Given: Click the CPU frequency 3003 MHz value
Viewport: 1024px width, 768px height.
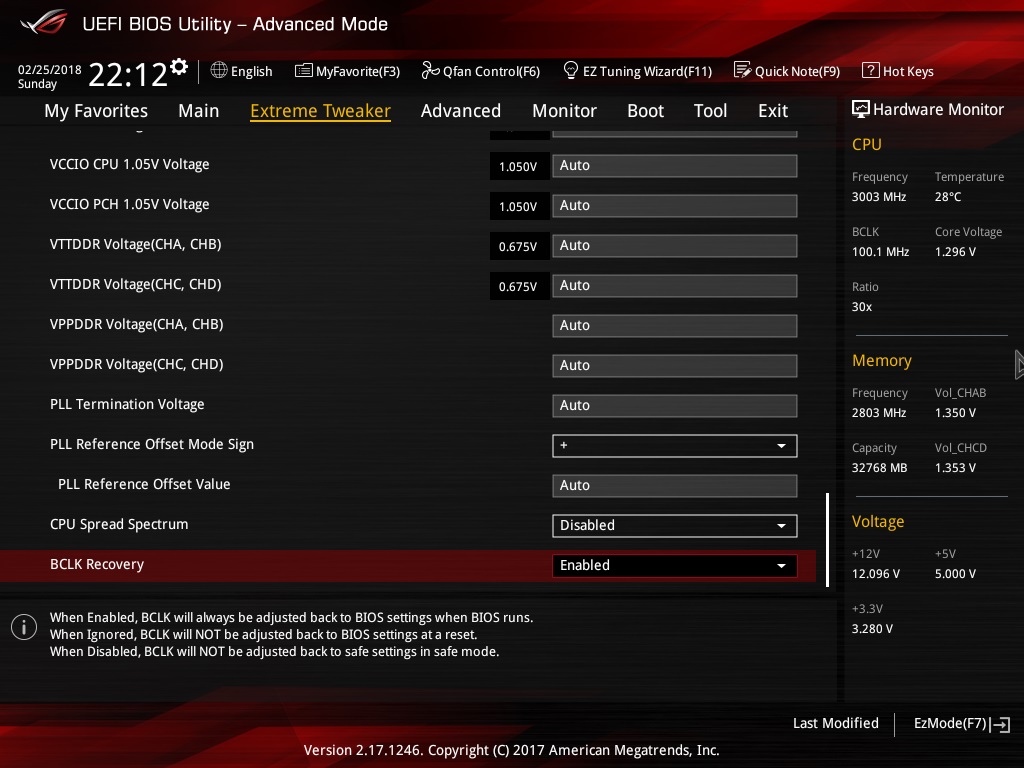Looking at the screenshot, I should [x=878, y=197].
